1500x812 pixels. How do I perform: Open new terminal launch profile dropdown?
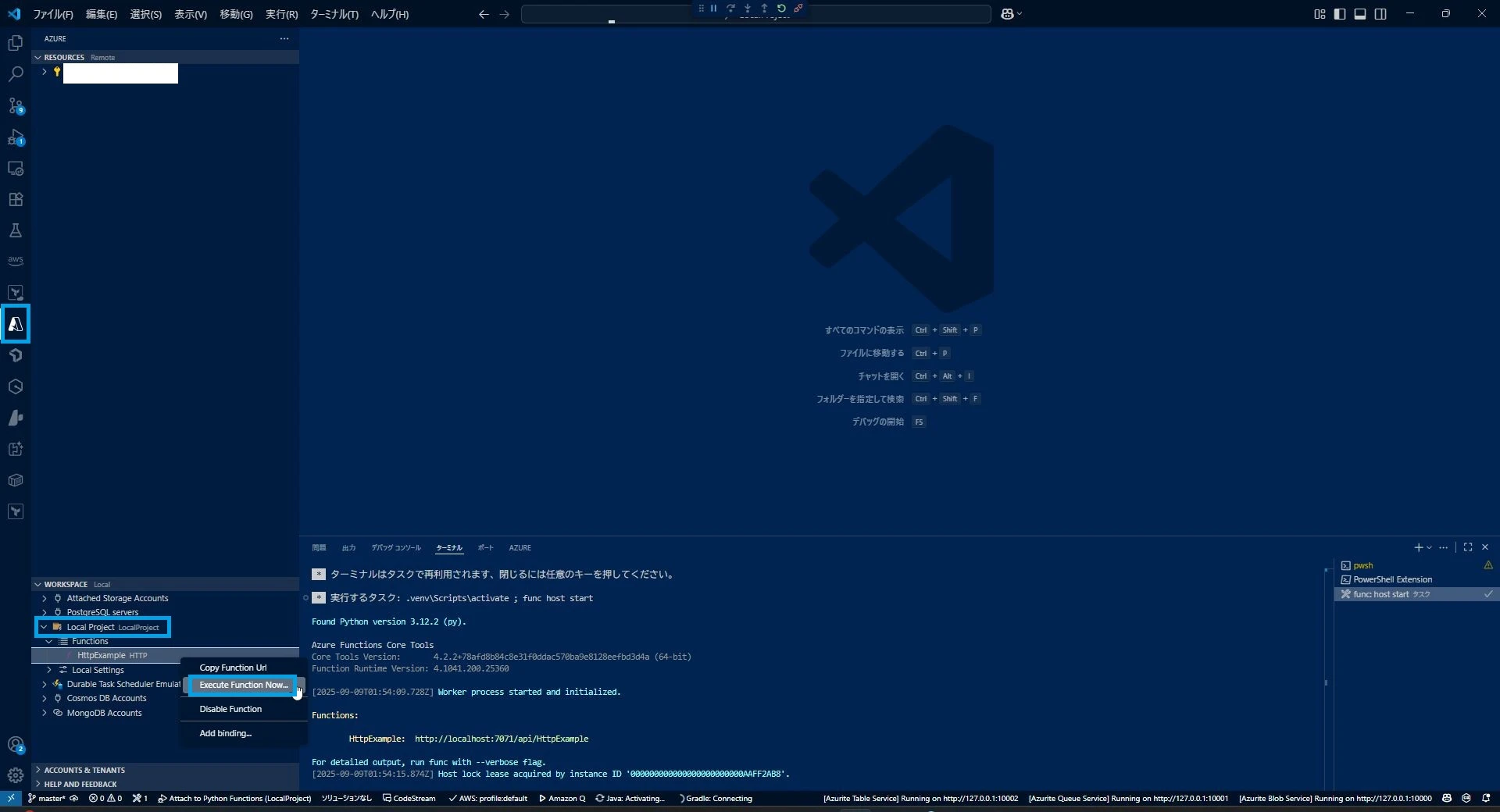pos(1429,547)
